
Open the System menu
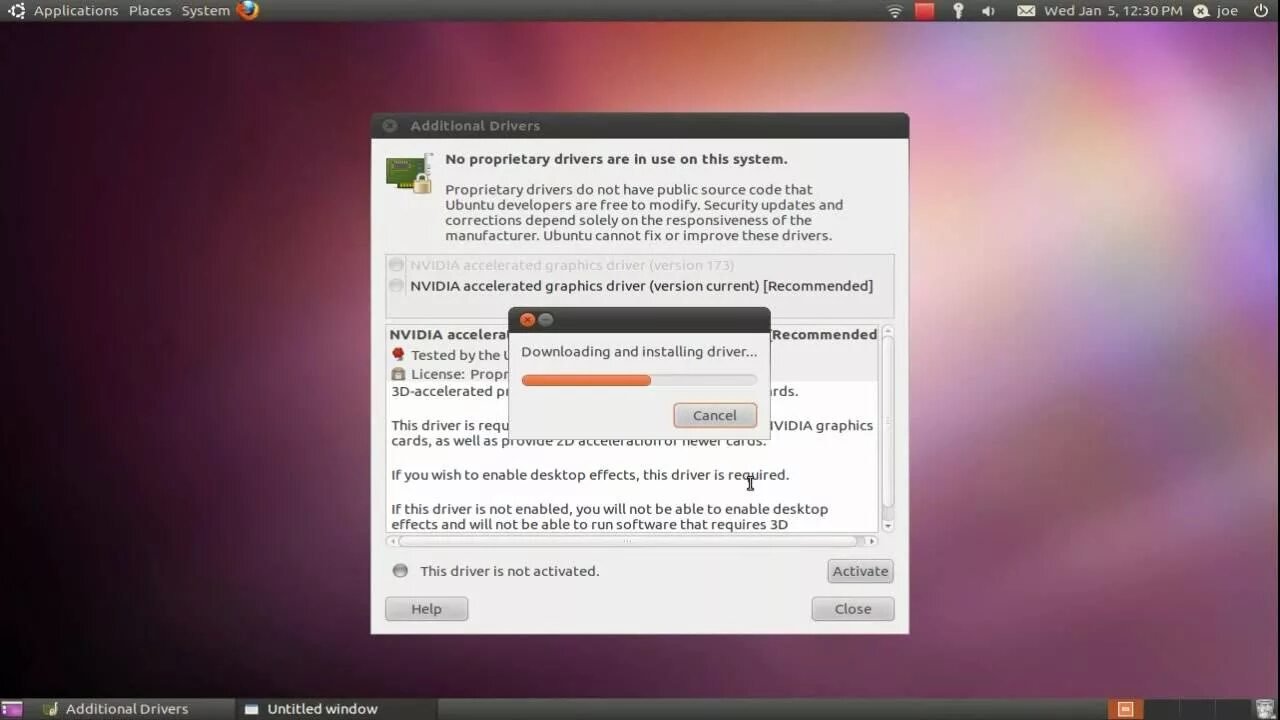(x=205, y=11)
